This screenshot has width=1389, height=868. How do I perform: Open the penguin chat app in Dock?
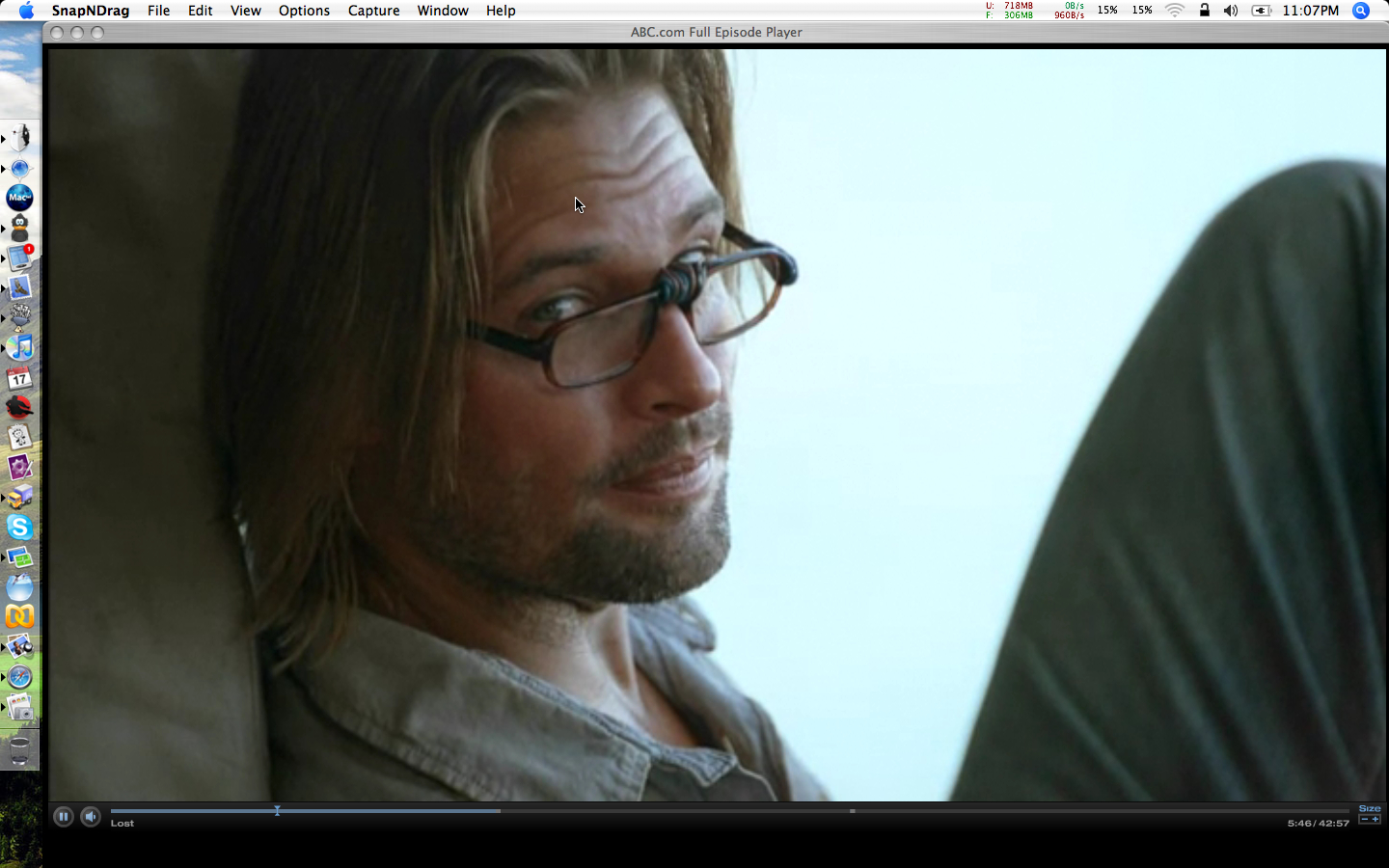click(19, 228)
